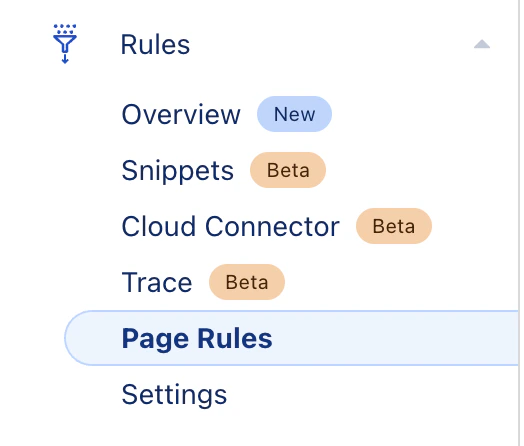This screenshot has height=446, width=524.
Task: Click the Beta badge beside Trace
Action: coord(247,282)
